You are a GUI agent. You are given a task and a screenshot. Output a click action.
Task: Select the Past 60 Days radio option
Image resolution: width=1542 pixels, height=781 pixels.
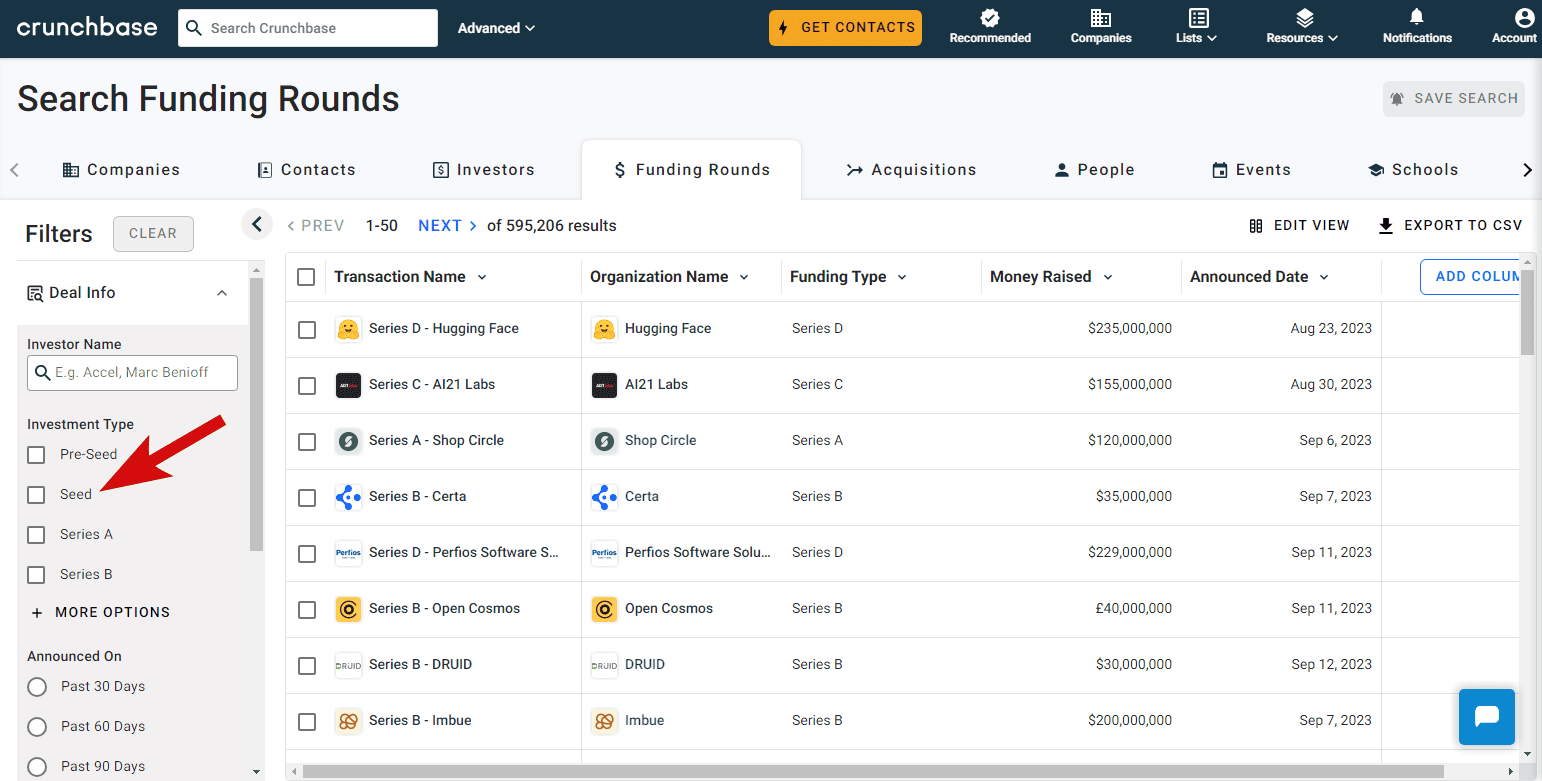pyautogui.click(x=37, y=727)
